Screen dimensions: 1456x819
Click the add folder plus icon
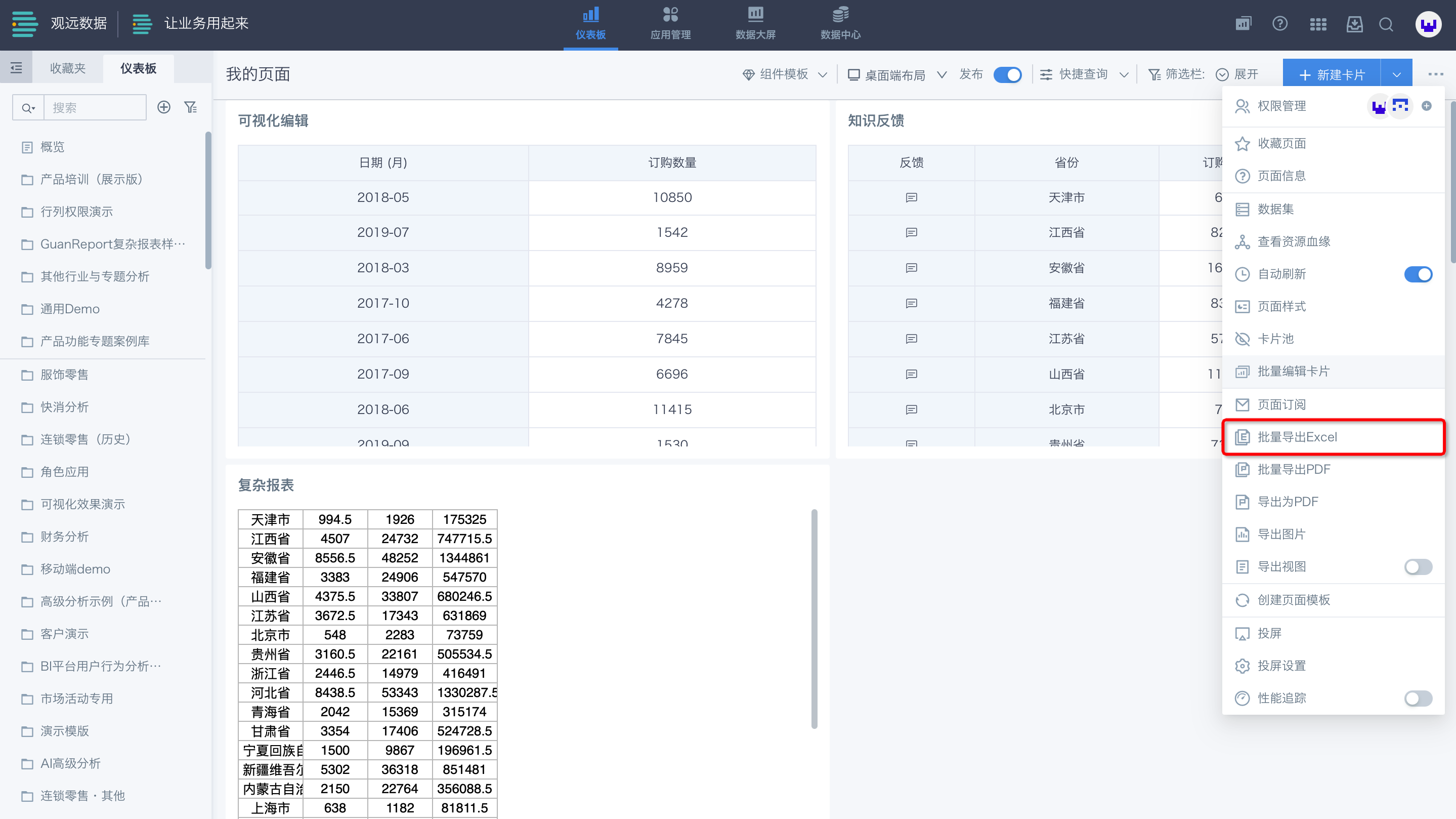point(164,107)
